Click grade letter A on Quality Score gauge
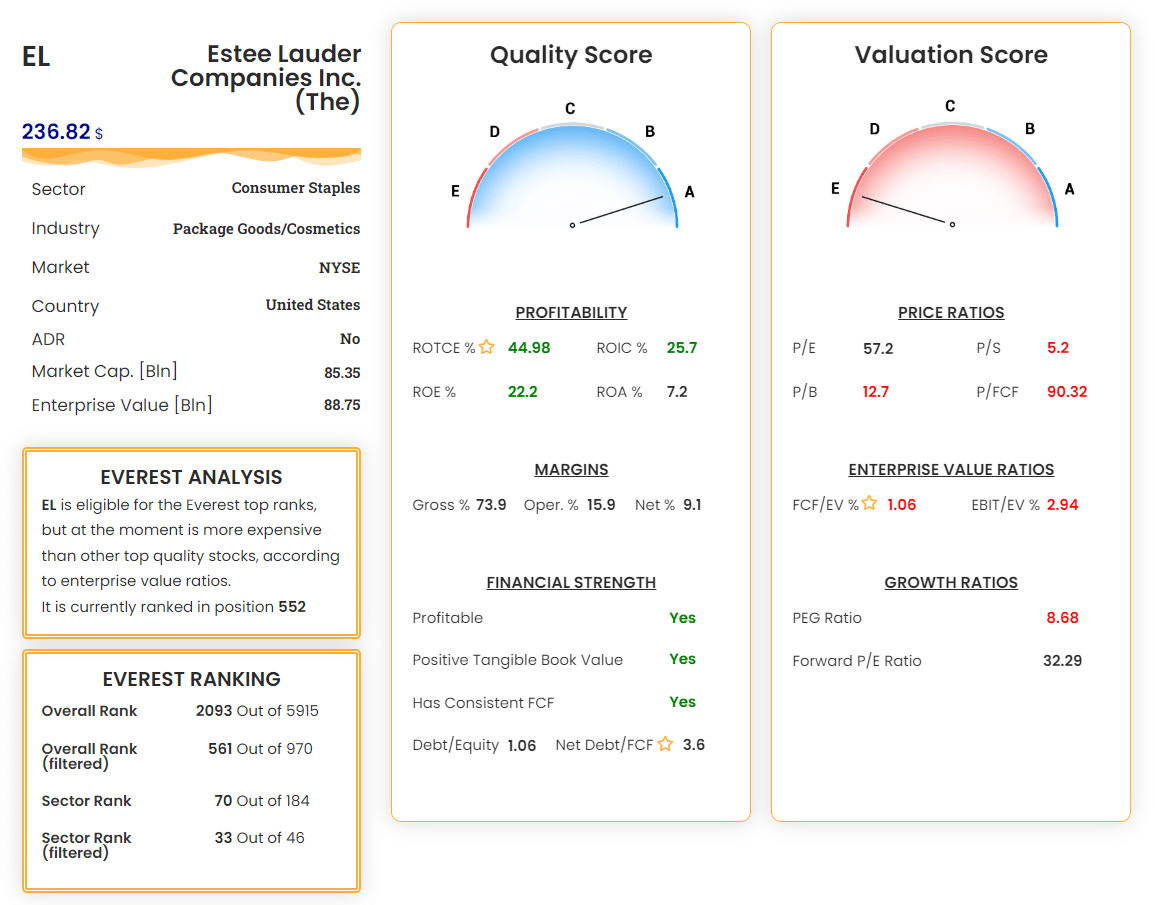The height and width of the screenshot is (905, 1155). [x=689, y=191]
